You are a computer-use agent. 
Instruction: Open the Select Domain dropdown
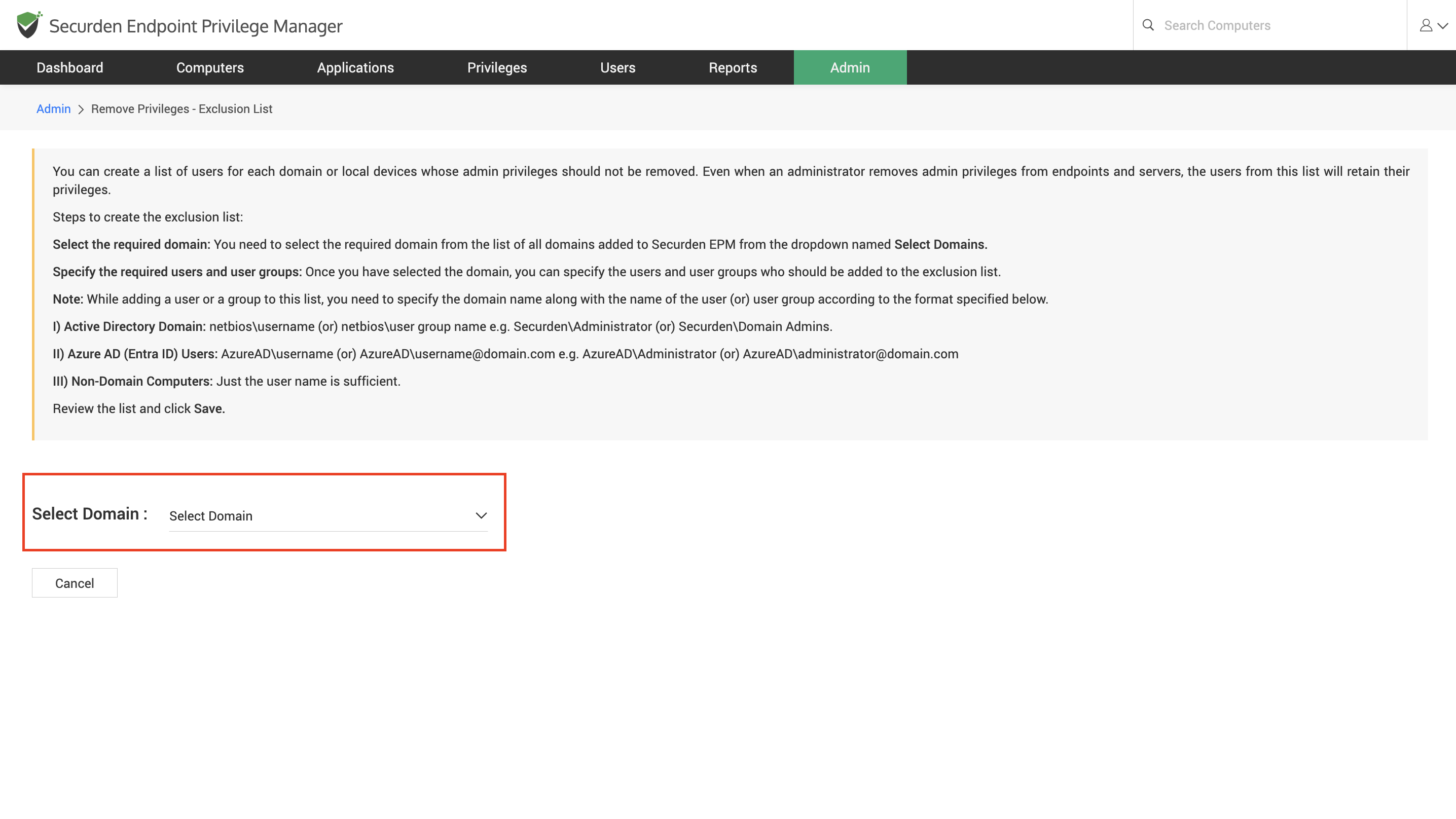(328, 515)
